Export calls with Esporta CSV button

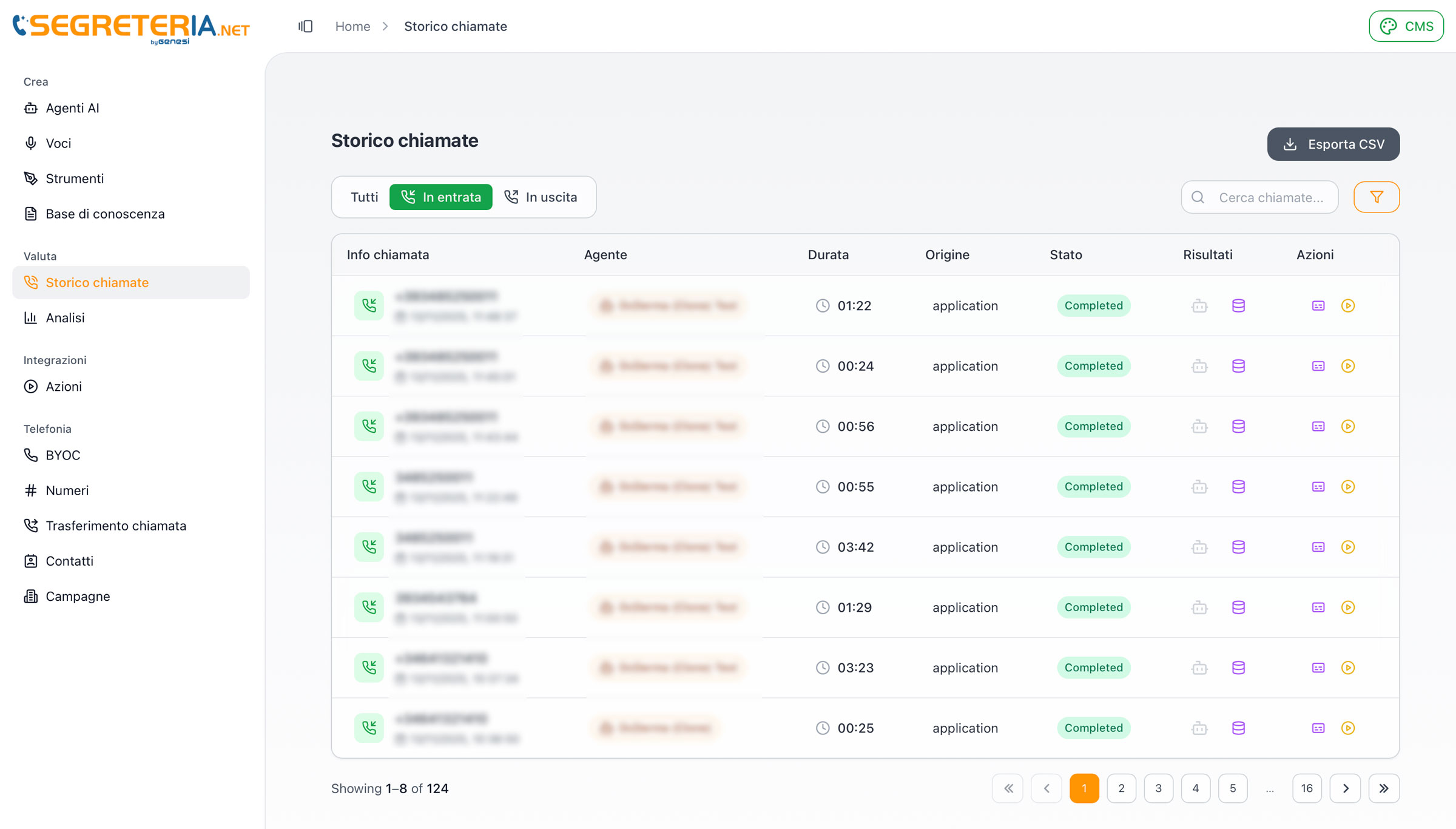coord(1333,144)
